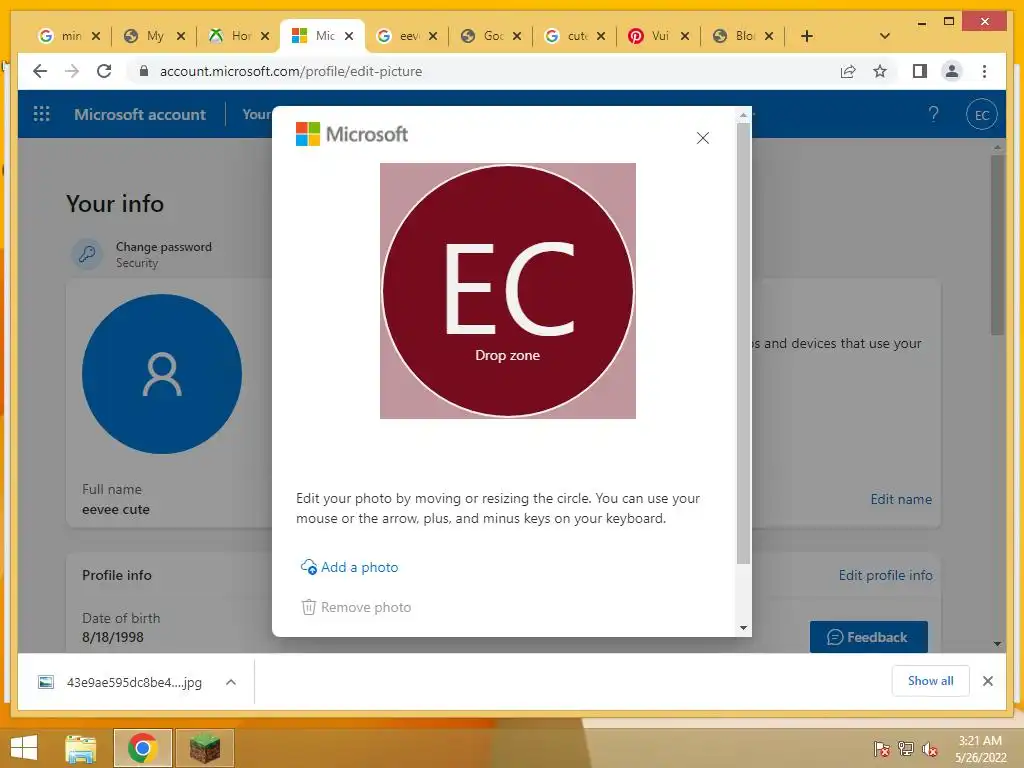Open Windows Start button
Viewport: 1024px width, 768px height.
point(25,748)
